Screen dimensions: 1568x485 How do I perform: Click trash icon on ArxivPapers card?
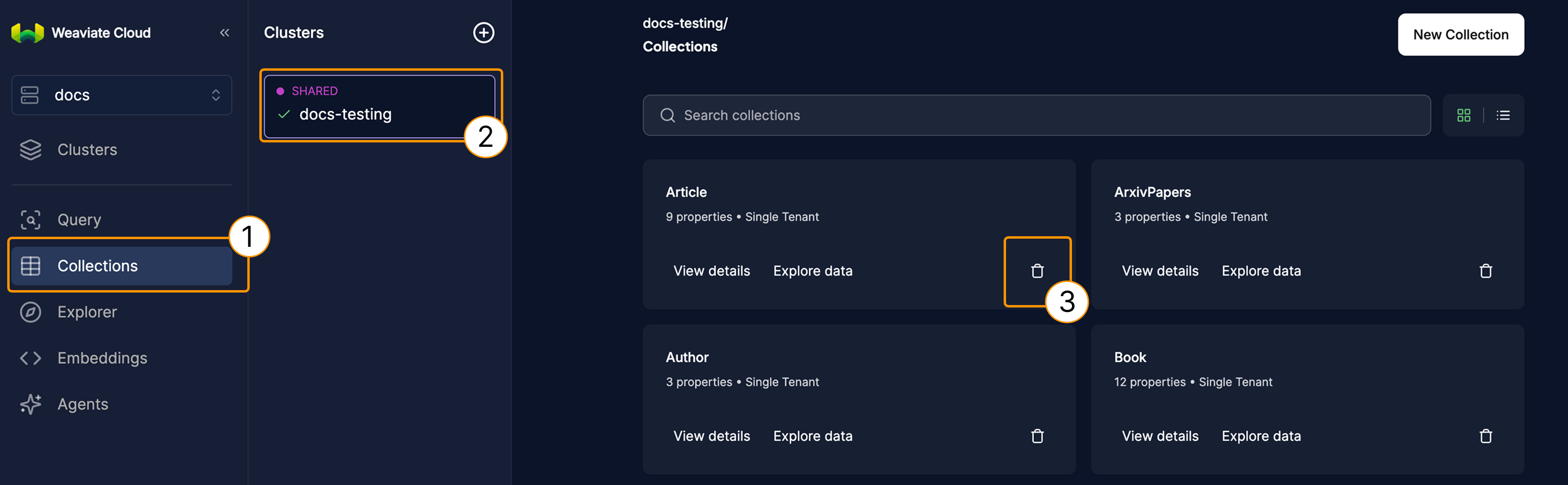(1485, 271)
